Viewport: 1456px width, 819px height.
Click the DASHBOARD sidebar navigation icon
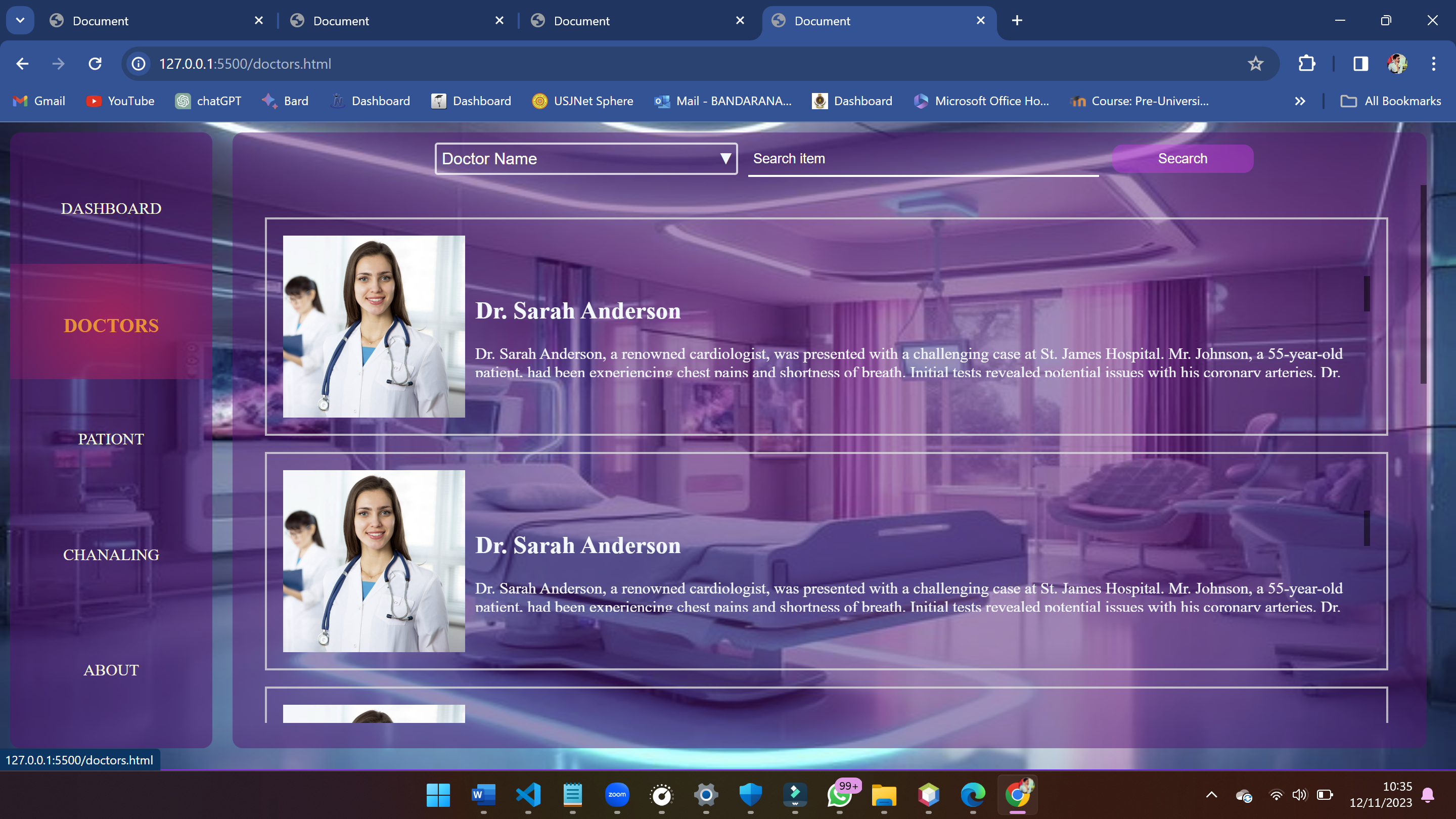(x=110, y=208)
